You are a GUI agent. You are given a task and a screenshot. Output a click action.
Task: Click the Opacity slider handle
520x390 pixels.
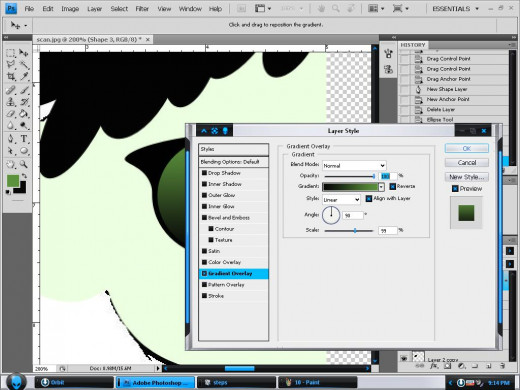(x=374, y=176)
